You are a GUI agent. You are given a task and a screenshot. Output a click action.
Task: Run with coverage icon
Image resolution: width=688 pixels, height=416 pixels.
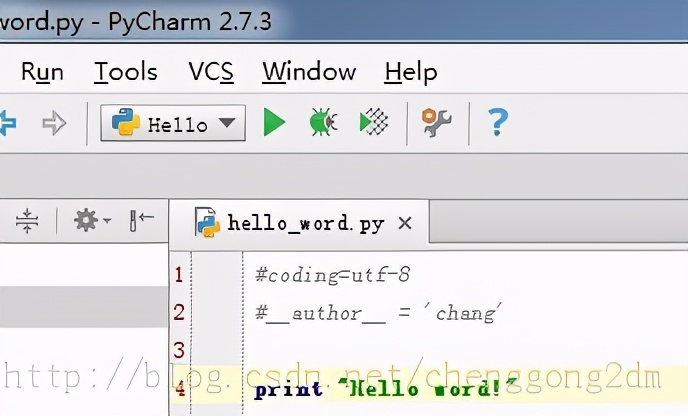(x=374, y=122)
